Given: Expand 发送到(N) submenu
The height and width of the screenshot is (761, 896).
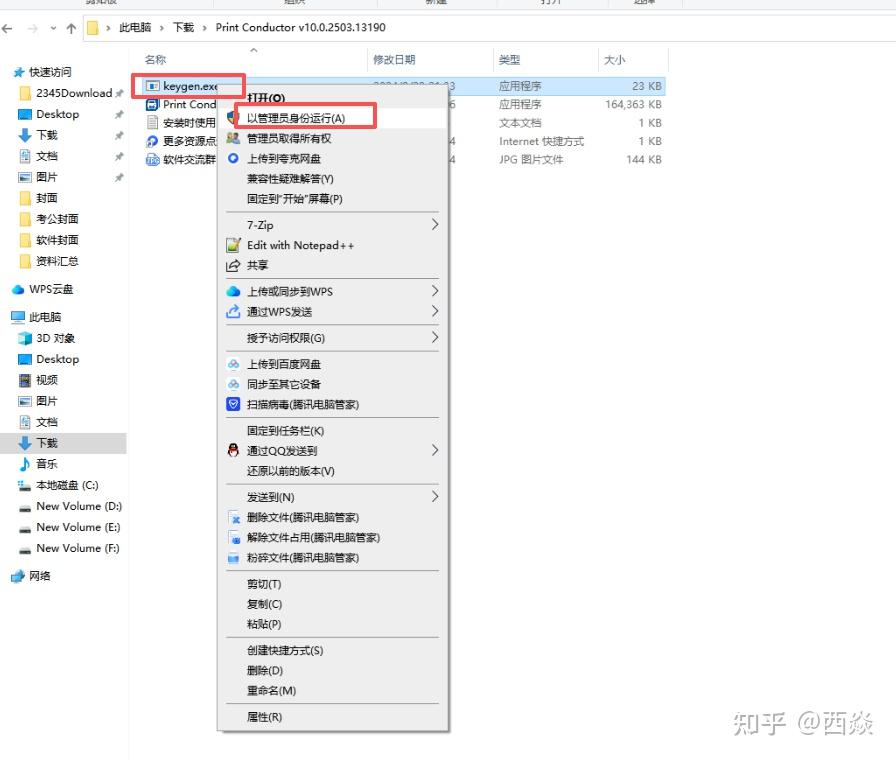Looking at the screenshot, I should 333,497.
